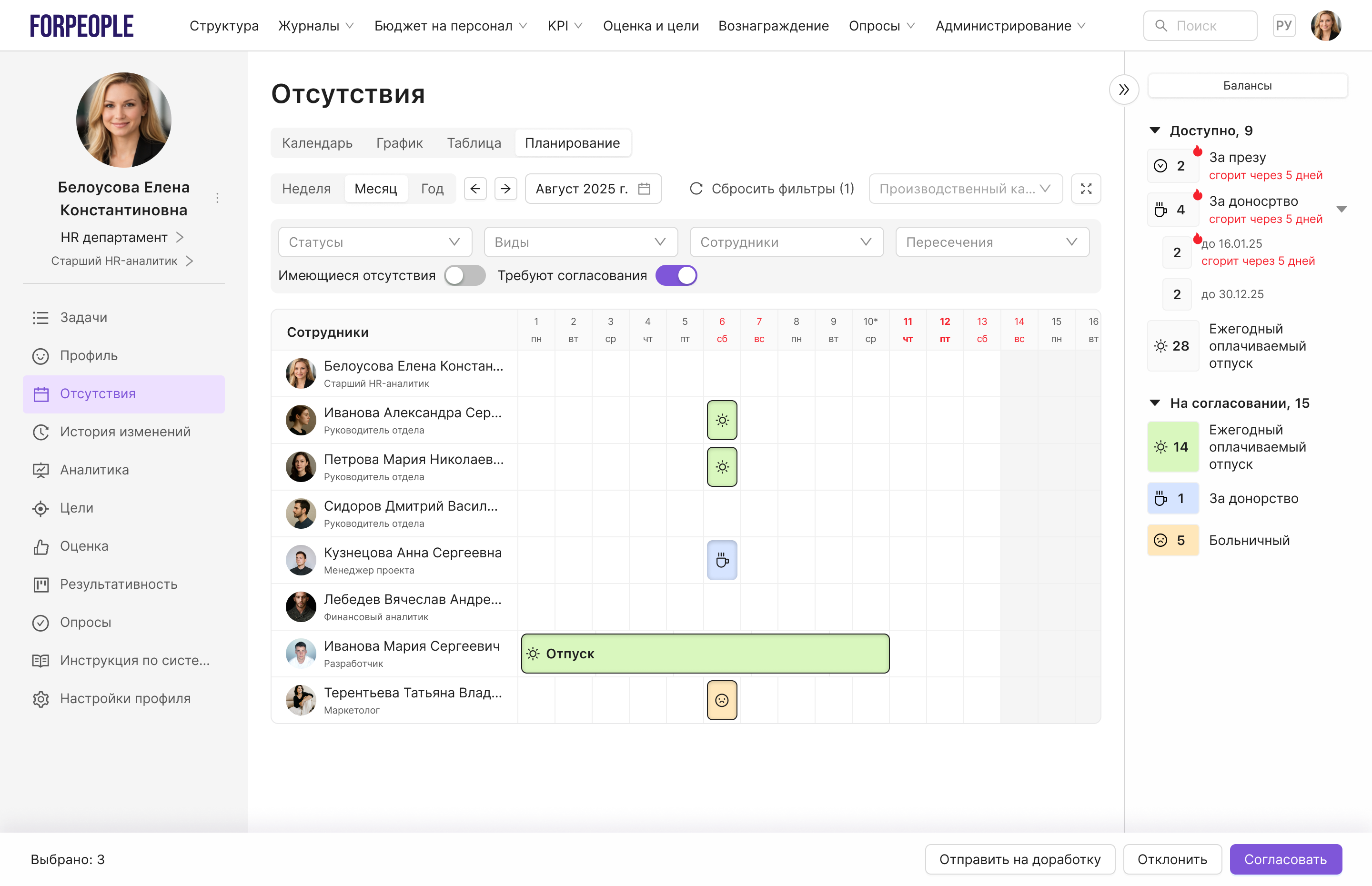
Task: Disable the Требуют согласования toggle
Action: 676,276
